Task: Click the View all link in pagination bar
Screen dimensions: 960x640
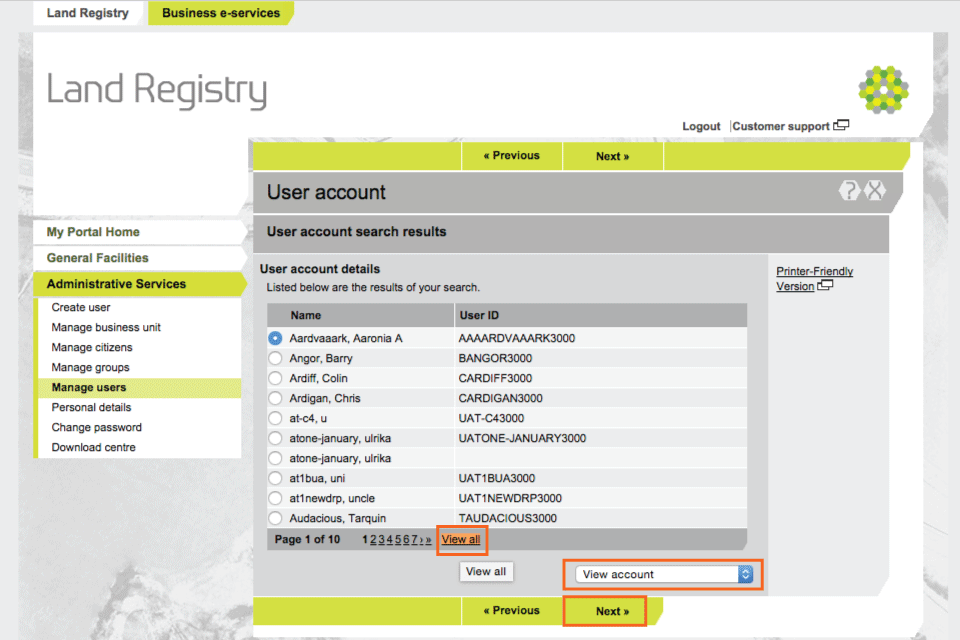Action: [x=461, y=540]
